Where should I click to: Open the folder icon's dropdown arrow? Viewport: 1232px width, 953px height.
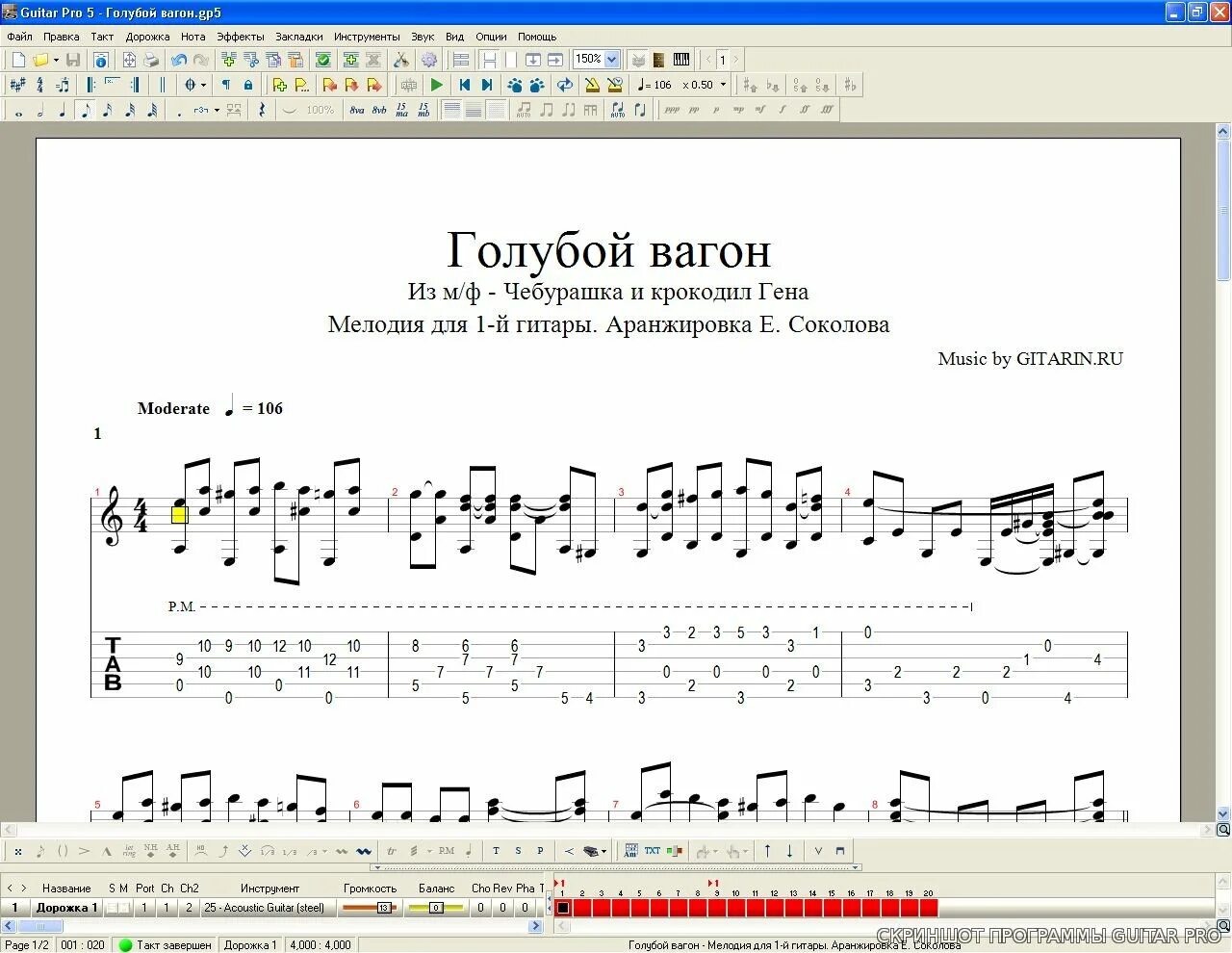pyautogui.click(x=55, y=60)
